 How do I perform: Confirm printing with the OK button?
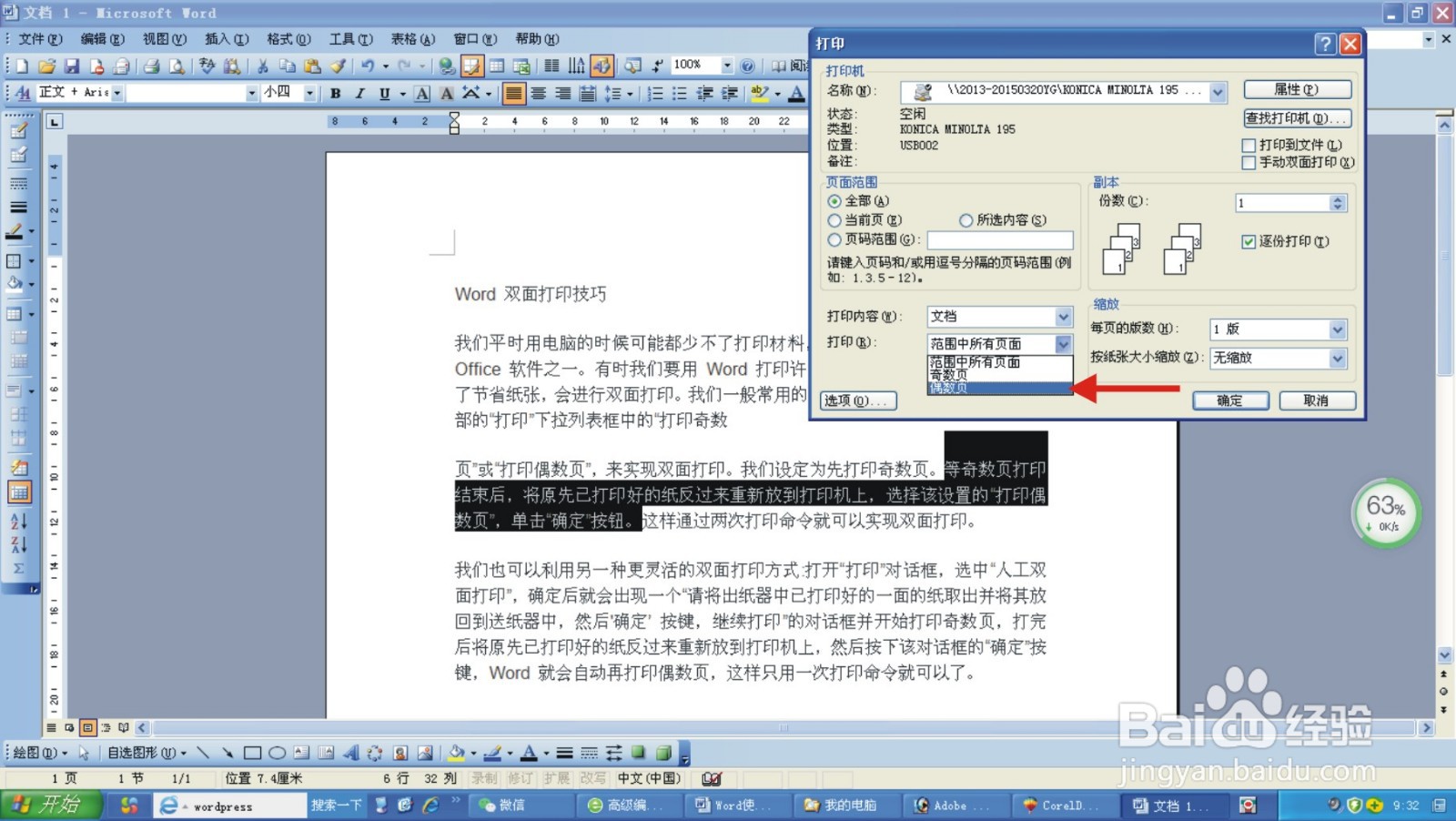click(1230, 400)
